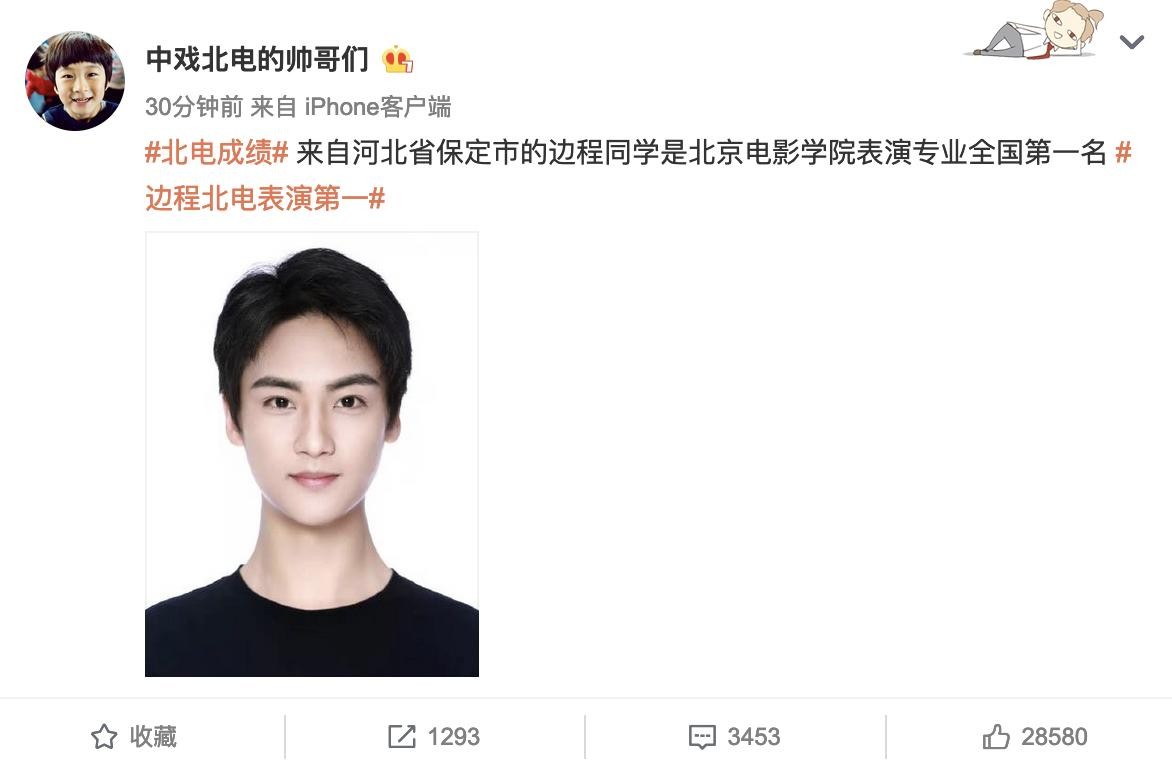Click the crown membership badge icon
Viewport: 1172px width, 764px height.
(x=398, y=59)
